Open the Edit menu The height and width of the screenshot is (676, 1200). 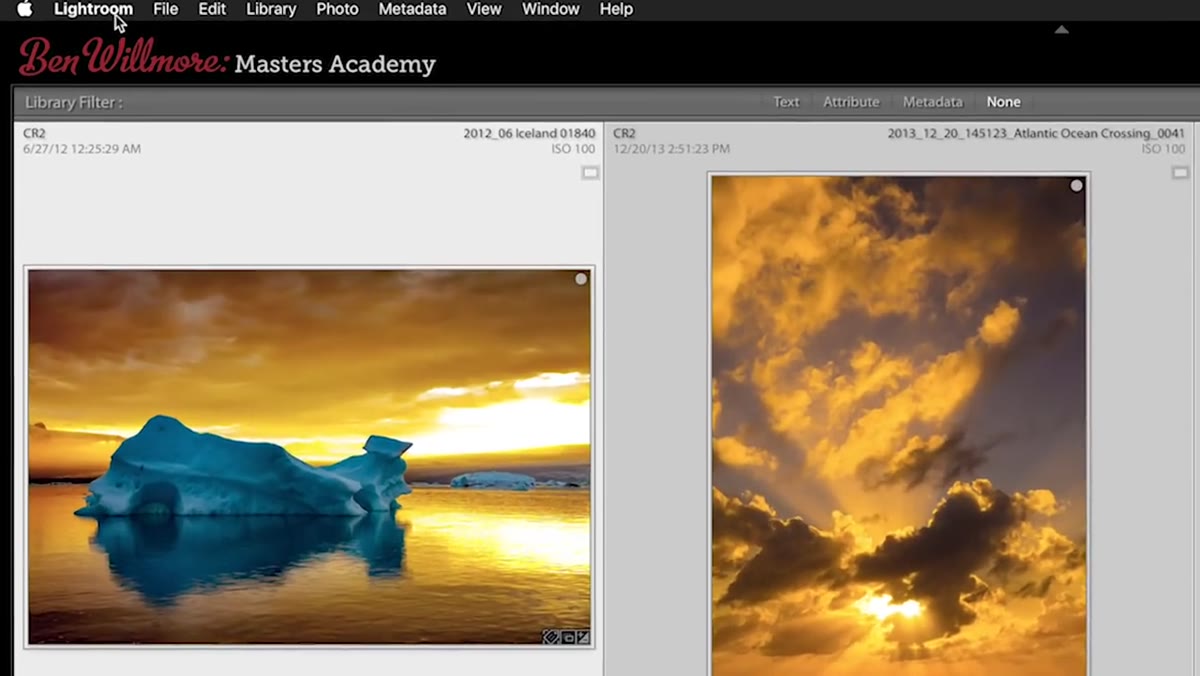point(212,9)
